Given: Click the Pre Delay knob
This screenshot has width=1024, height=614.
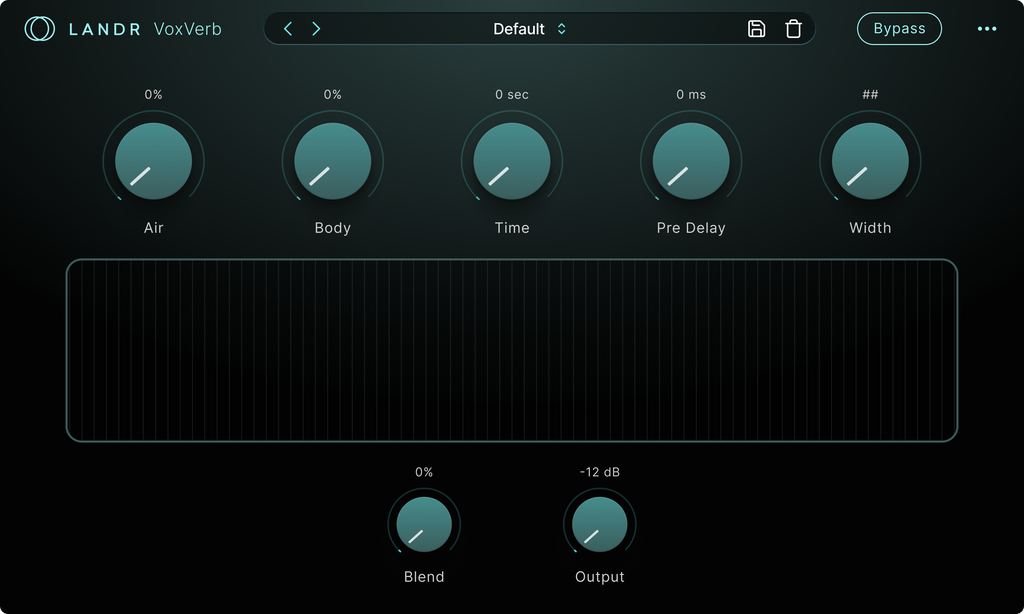Looking at the screenshot, I should click(x=691, y=161).
